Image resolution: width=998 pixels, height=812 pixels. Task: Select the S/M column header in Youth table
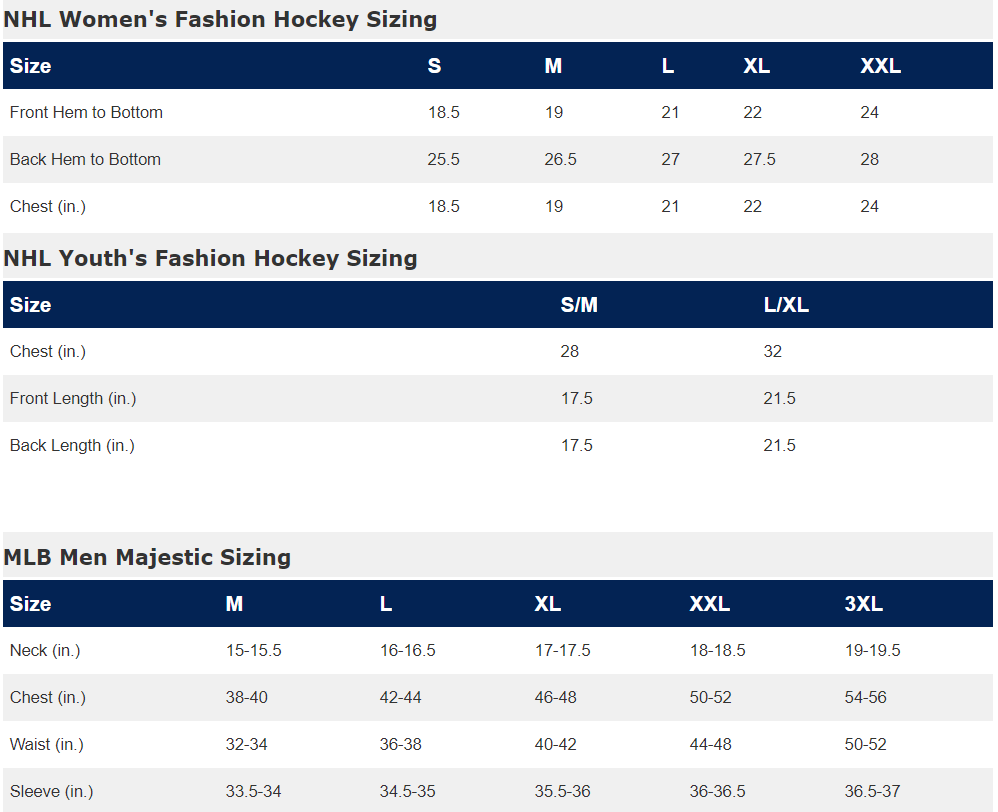pyautogui.click(x=579, y=305)
